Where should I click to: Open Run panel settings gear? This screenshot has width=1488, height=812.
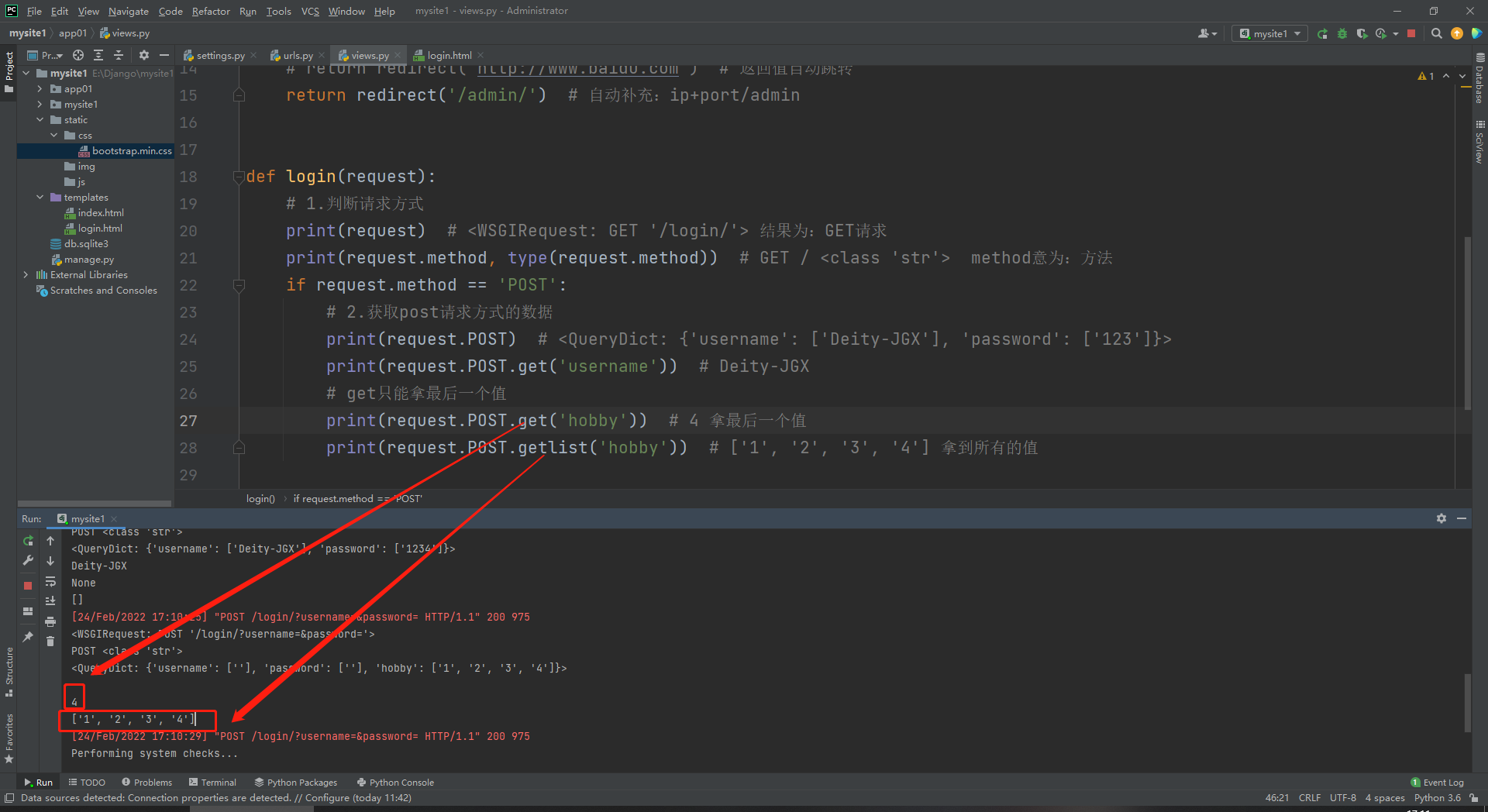1441,518
